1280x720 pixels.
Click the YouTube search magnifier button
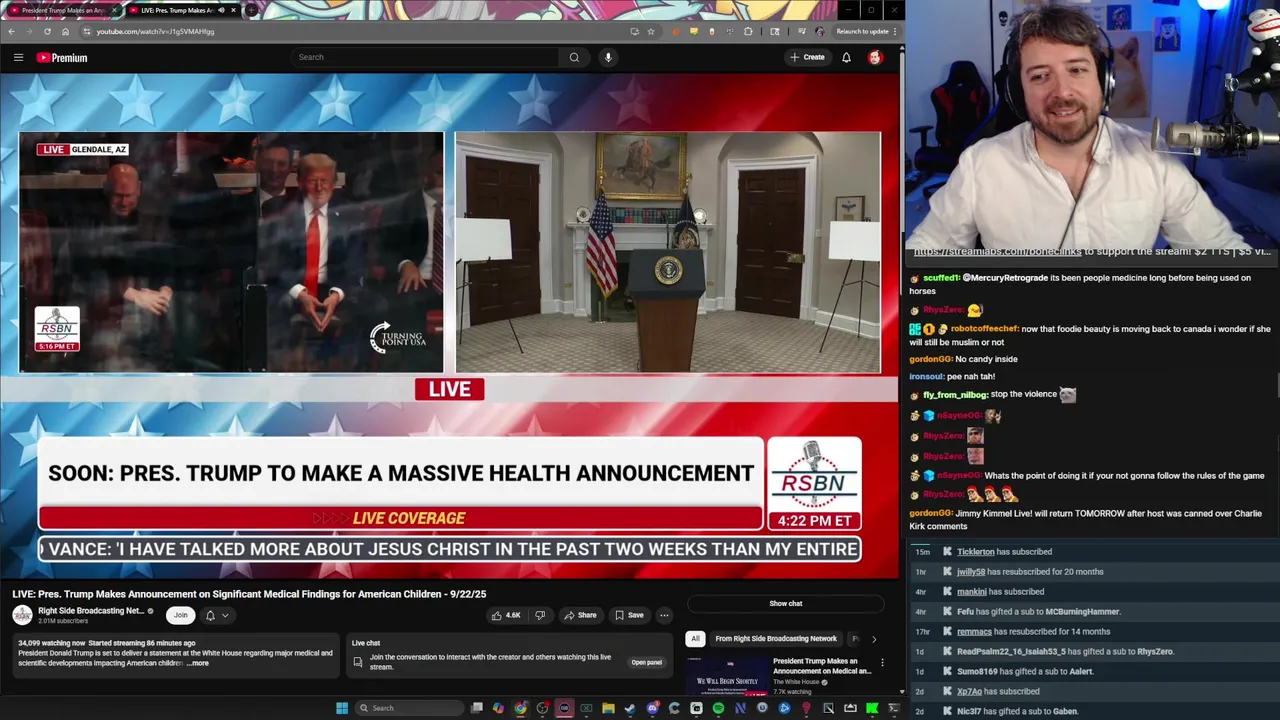point(574,57)
